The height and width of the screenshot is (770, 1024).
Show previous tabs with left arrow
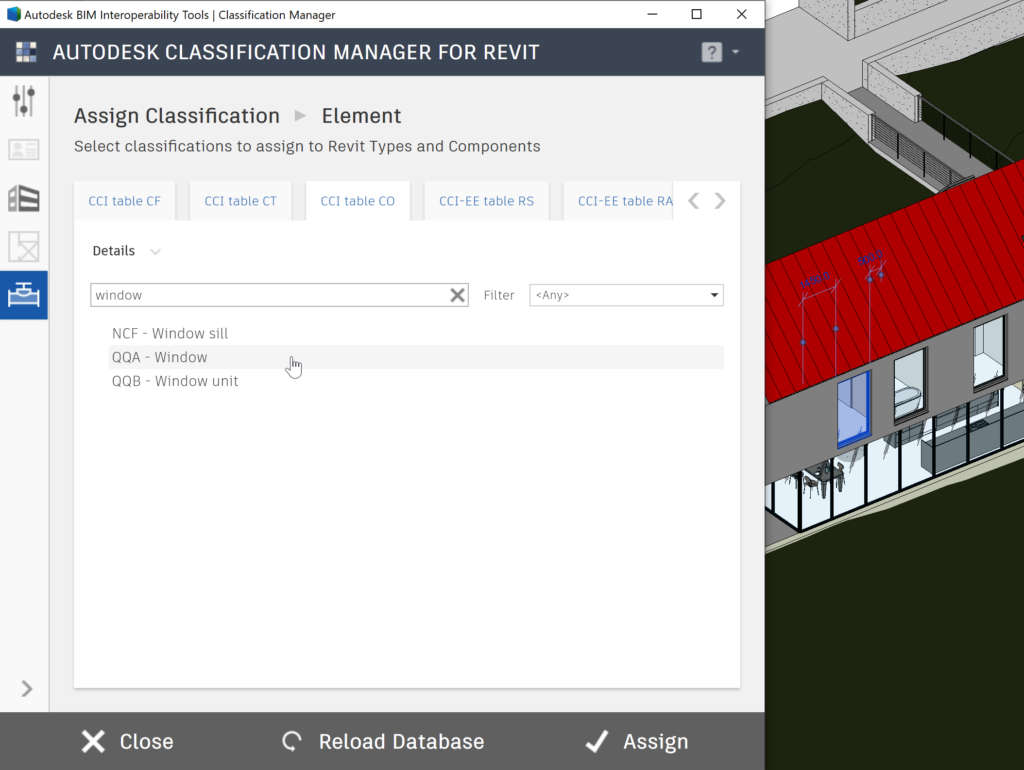pos(694,201)
